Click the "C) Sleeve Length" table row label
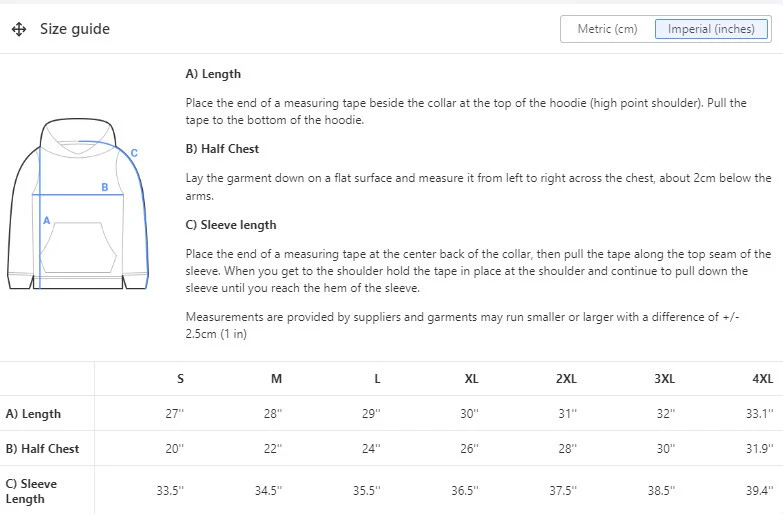 click(31, 491)
